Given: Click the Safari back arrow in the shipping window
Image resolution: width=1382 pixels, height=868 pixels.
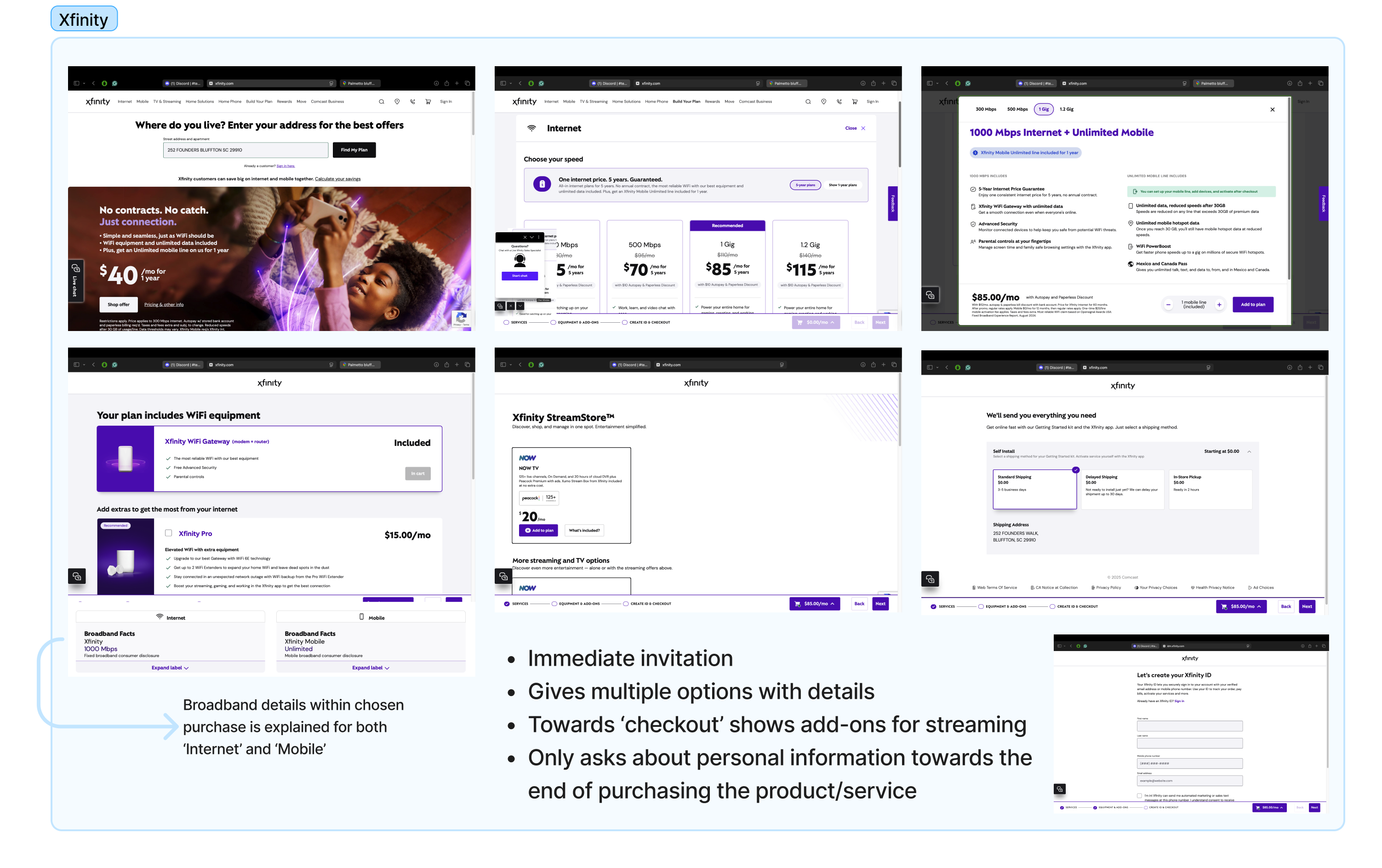Looking at the screenshot, I should pyautogui.click(x=947, y=367).
